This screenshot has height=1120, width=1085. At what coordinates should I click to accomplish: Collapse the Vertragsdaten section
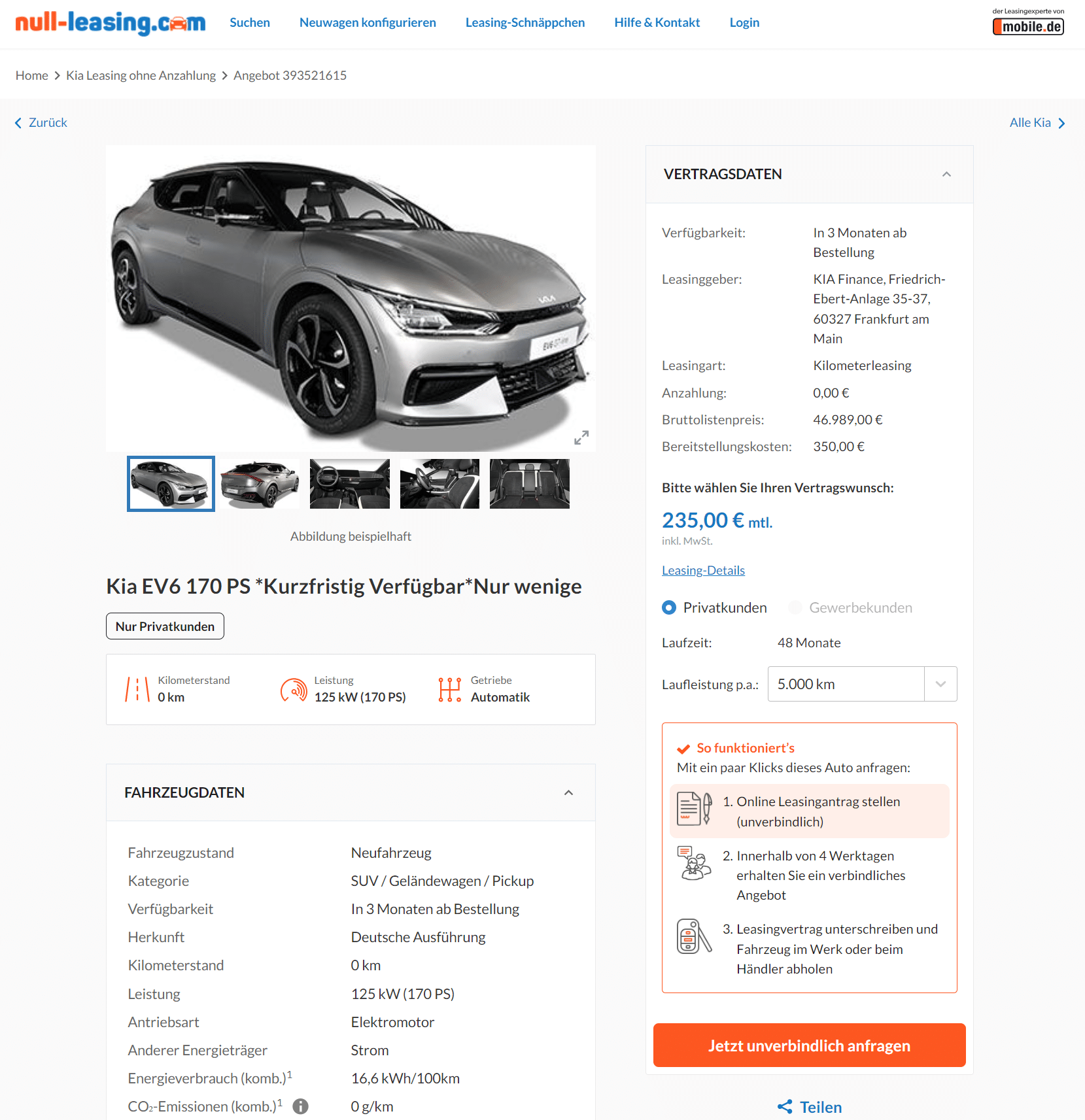[946, 174]
